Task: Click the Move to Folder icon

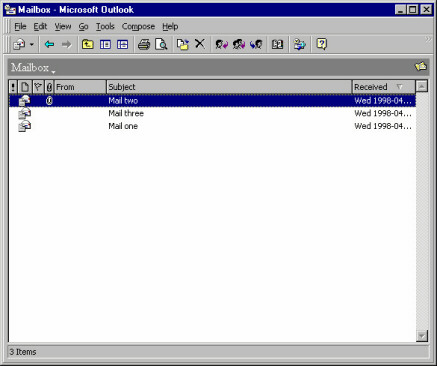Action: click(183, 44)
